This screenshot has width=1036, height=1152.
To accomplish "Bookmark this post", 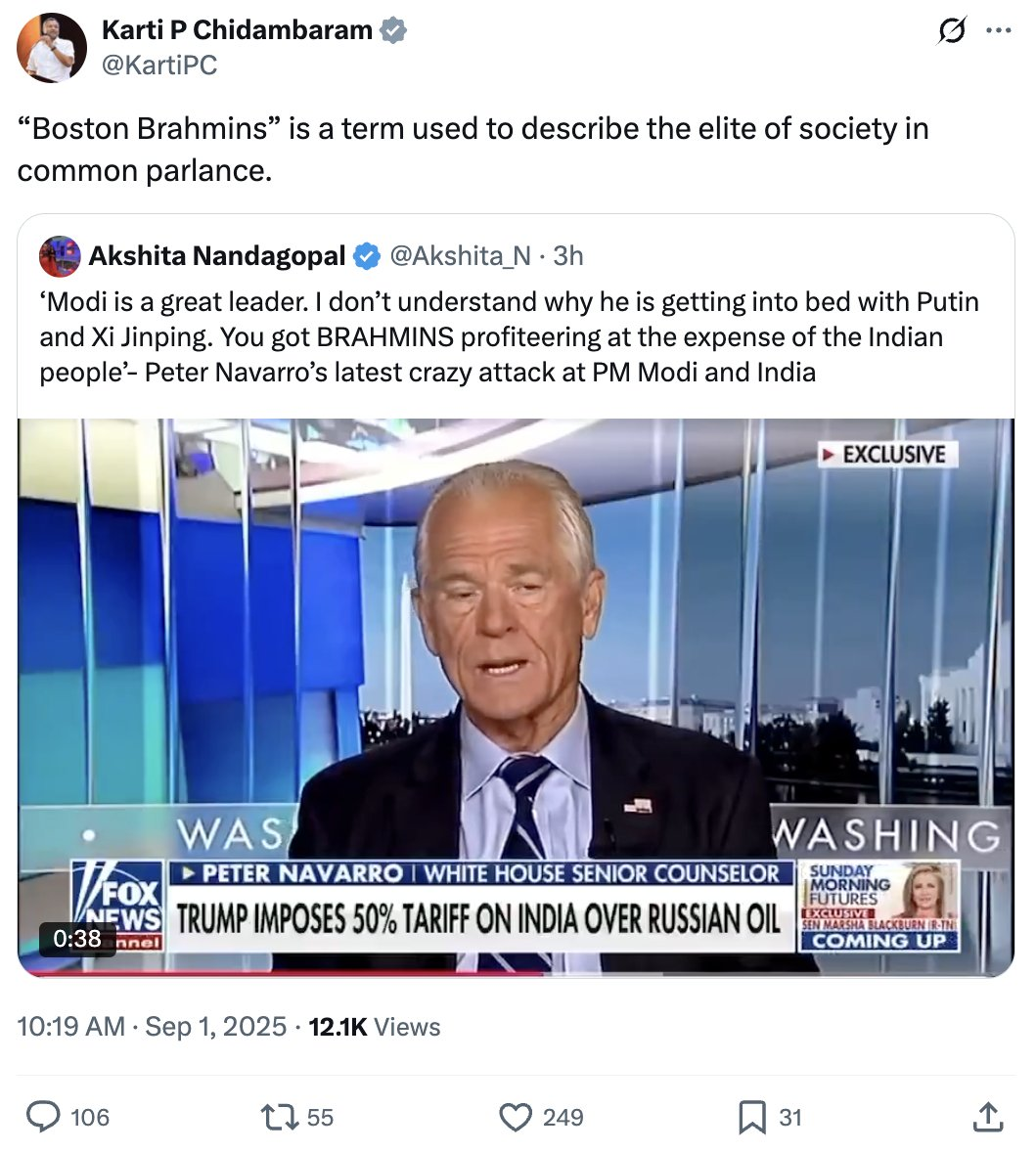I will click(751, 1118).
